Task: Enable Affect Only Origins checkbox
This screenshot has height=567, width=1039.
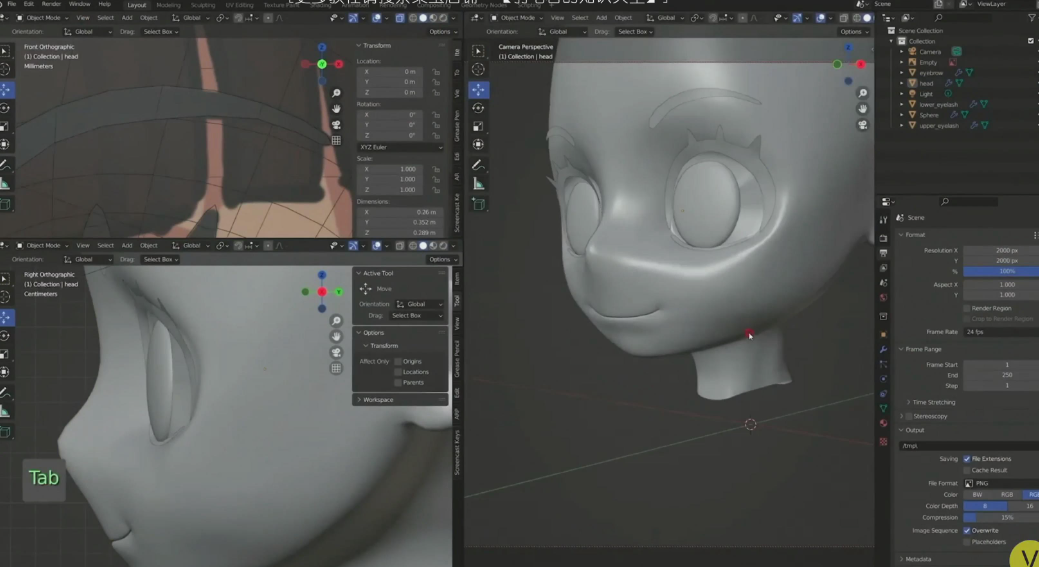Action: (398, 361)
